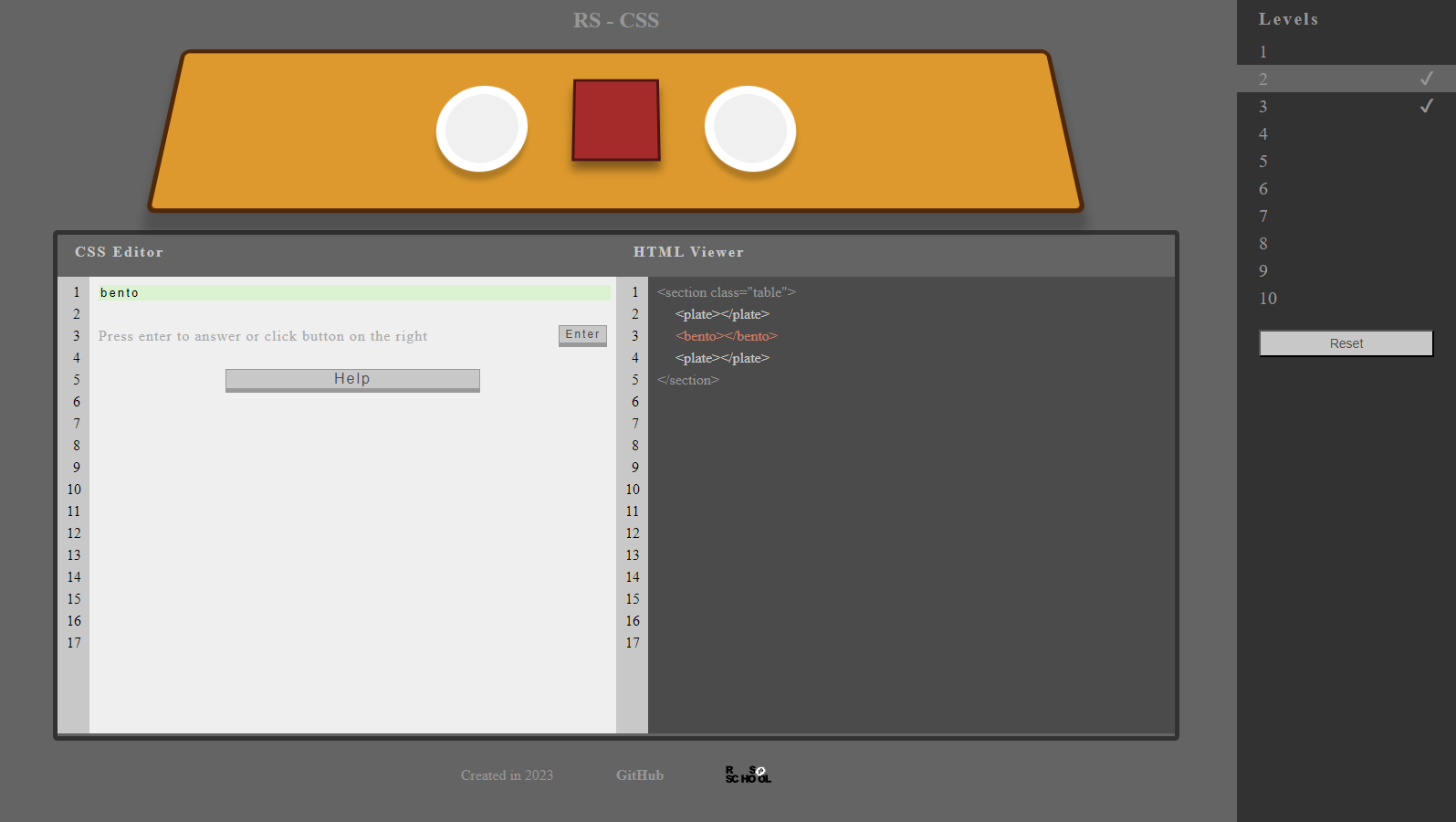Open the GitHub link in footer
1456x822 pixels.
pos(640,775)
